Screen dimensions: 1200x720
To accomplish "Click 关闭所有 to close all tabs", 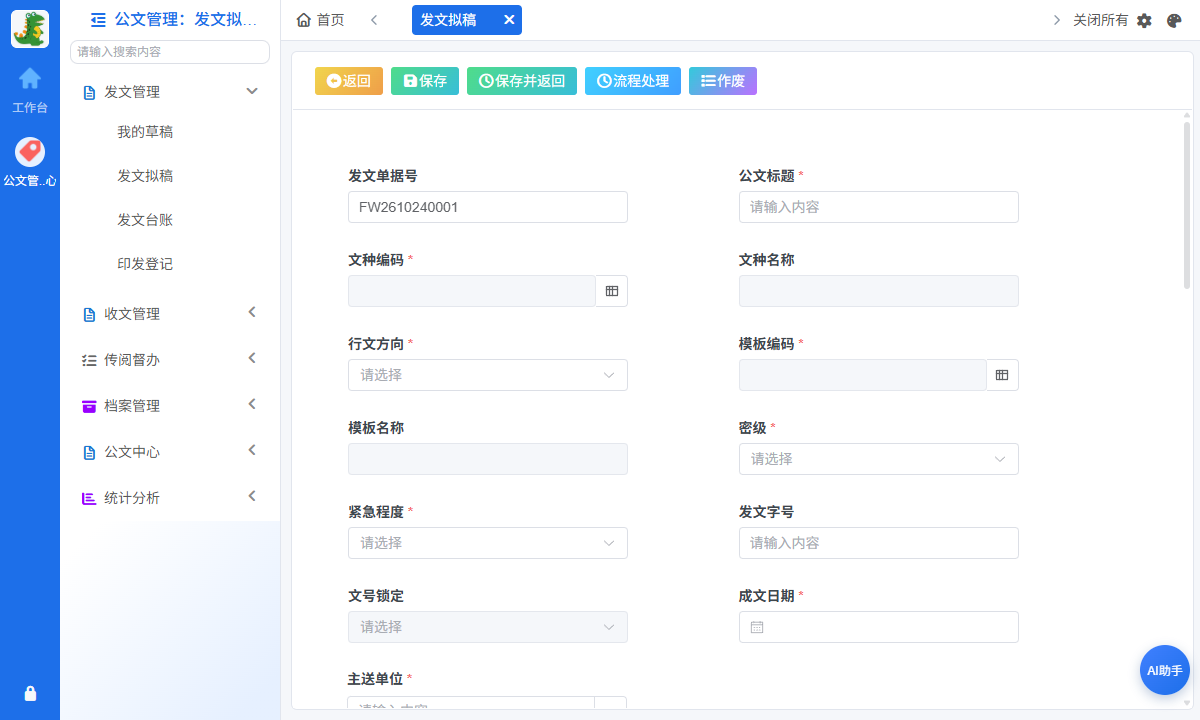I will [x=1100, y=20].
